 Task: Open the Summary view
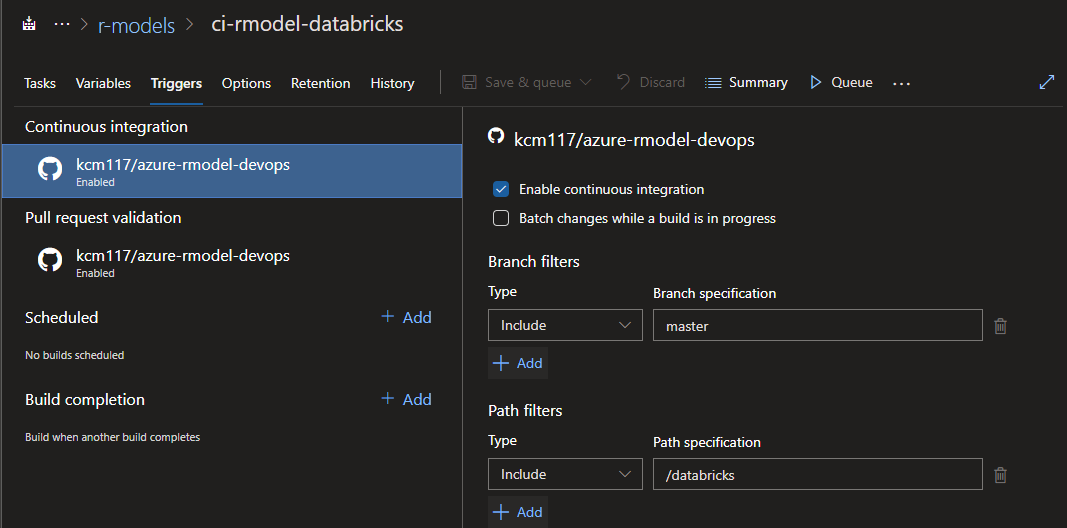[758, 82]
